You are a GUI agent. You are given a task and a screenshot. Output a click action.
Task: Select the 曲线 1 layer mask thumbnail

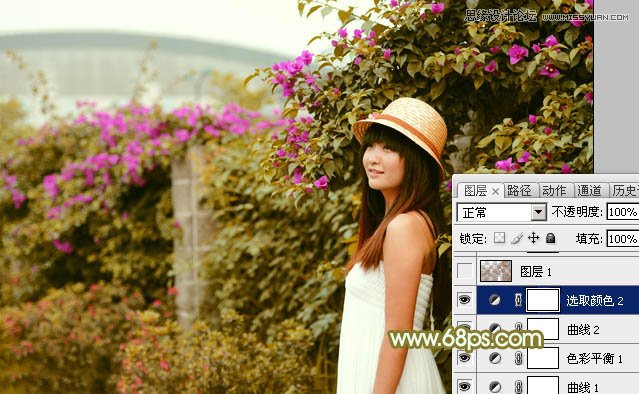pos(543,385)
